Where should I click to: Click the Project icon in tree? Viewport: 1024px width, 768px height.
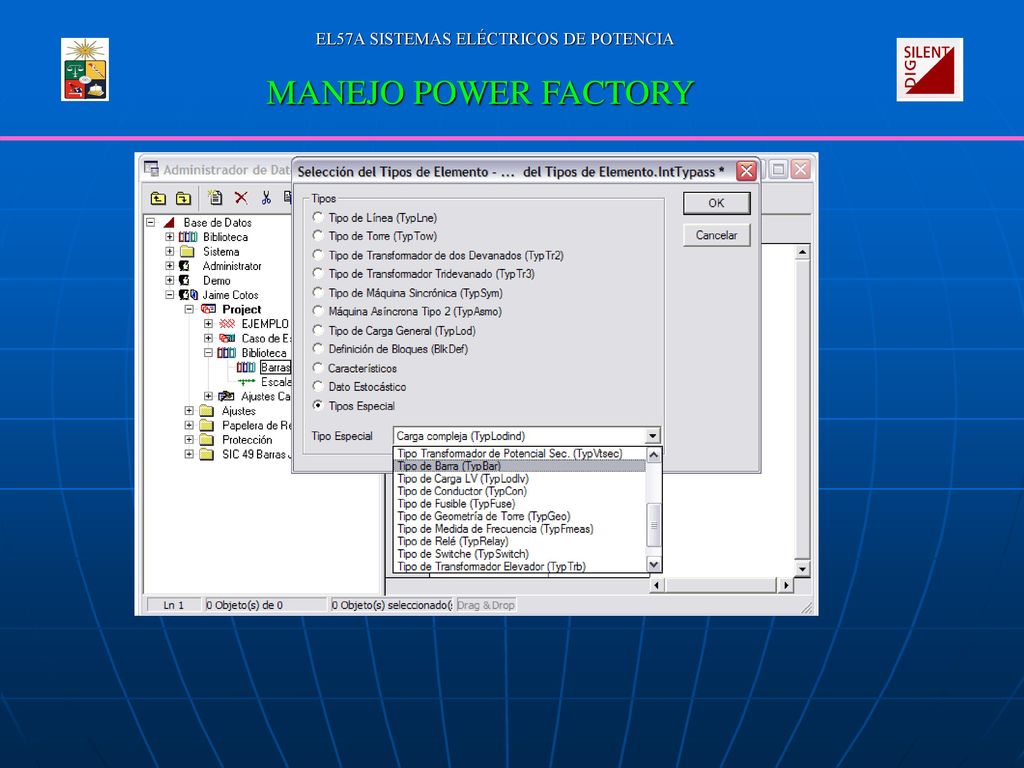coord(209,309)
